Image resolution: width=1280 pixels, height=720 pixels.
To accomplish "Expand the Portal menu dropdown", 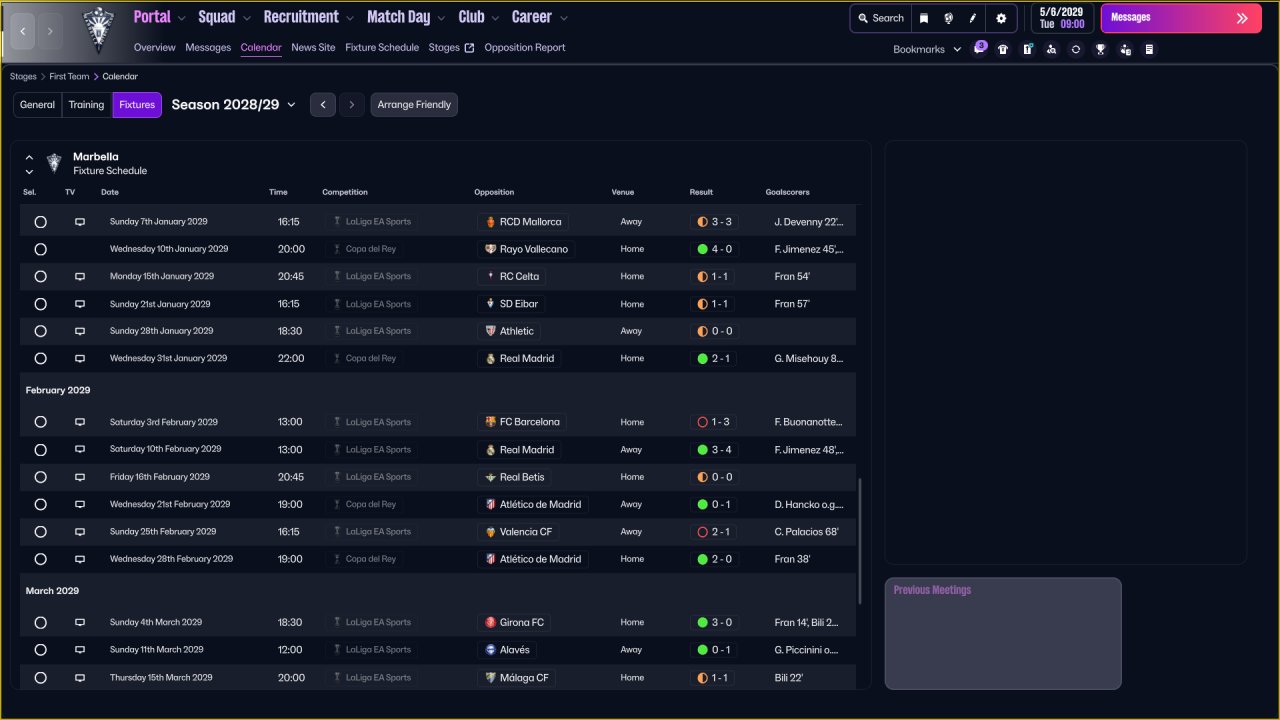I will tap(180, 18).
